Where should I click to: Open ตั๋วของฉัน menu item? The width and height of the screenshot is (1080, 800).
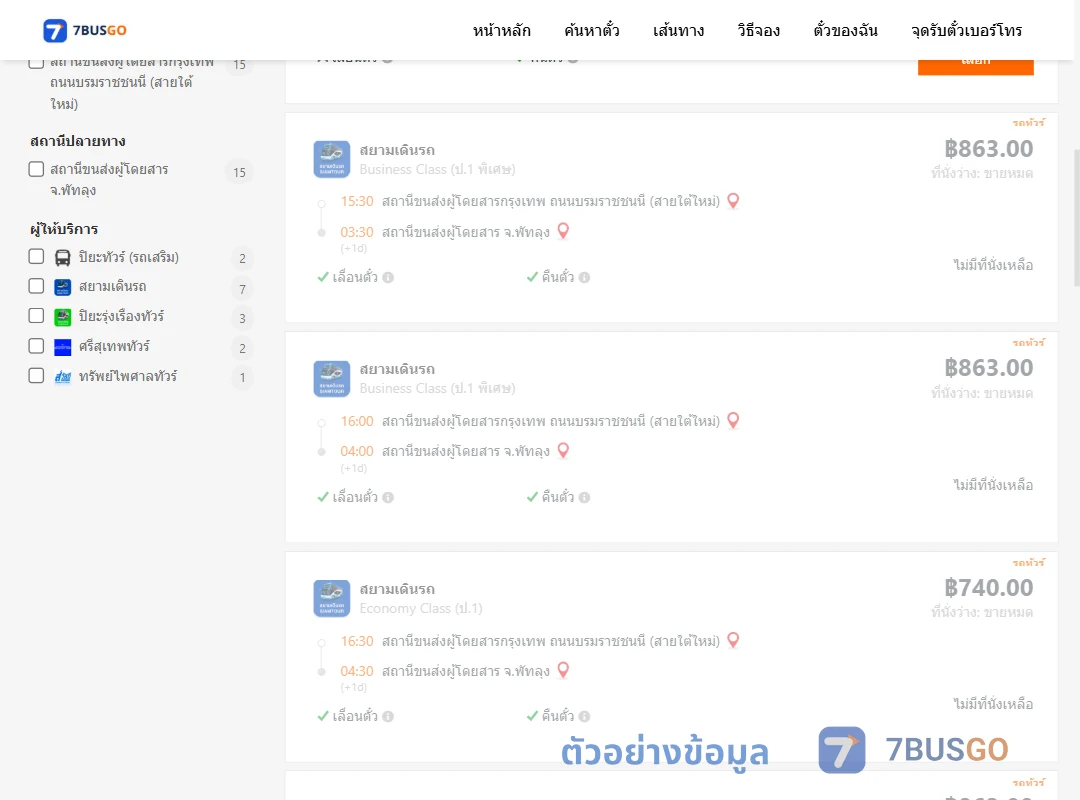pos(845,31)
